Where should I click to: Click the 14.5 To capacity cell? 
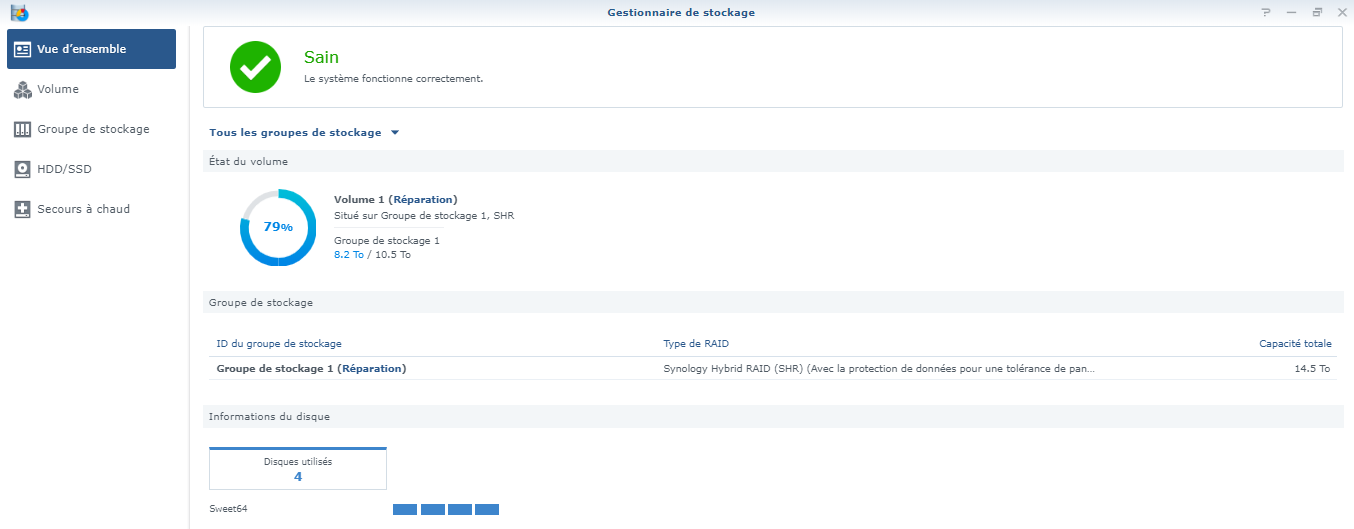pos(1312,368)
